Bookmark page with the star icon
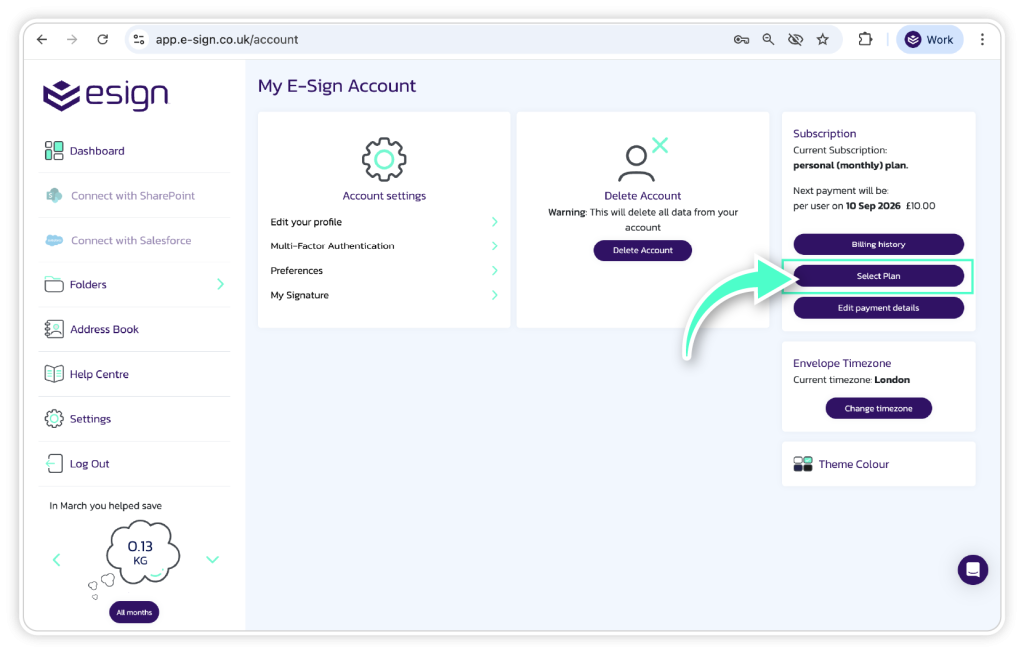 click(x=822, y=40)
